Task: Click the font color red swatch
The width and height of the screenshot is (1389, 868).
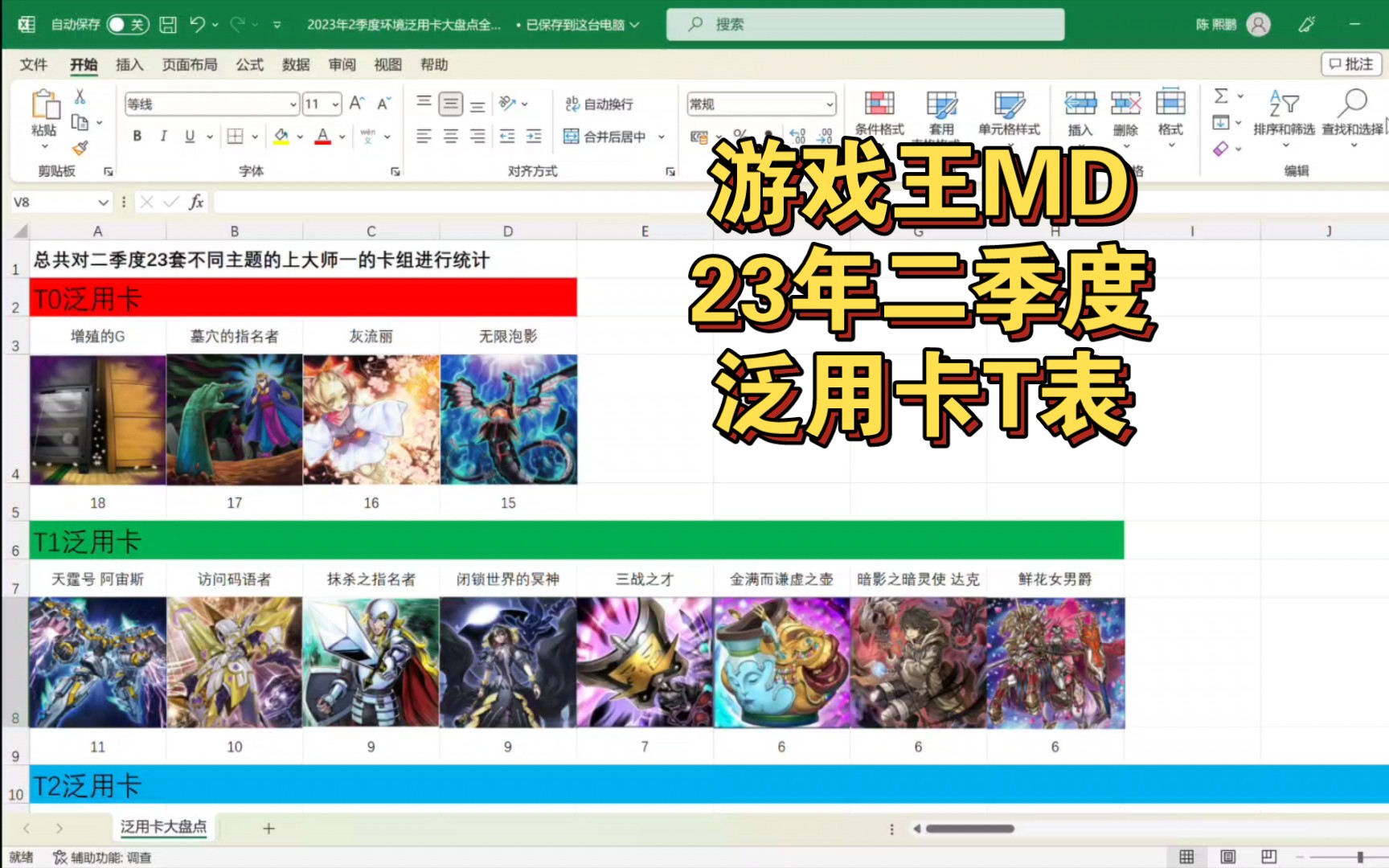Action: pos(322,136)
